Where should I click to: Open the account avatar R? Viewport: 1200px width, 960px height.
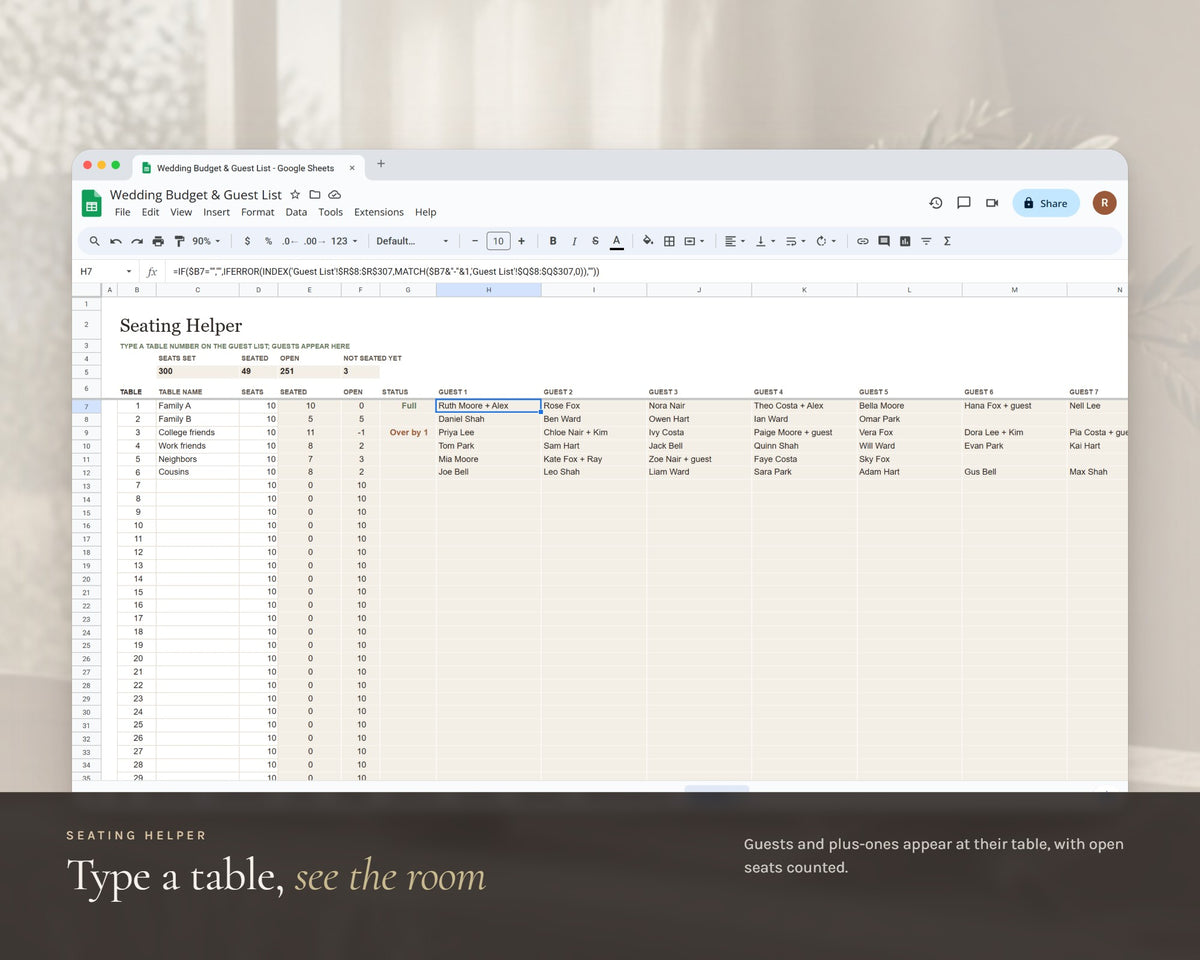1104,203
